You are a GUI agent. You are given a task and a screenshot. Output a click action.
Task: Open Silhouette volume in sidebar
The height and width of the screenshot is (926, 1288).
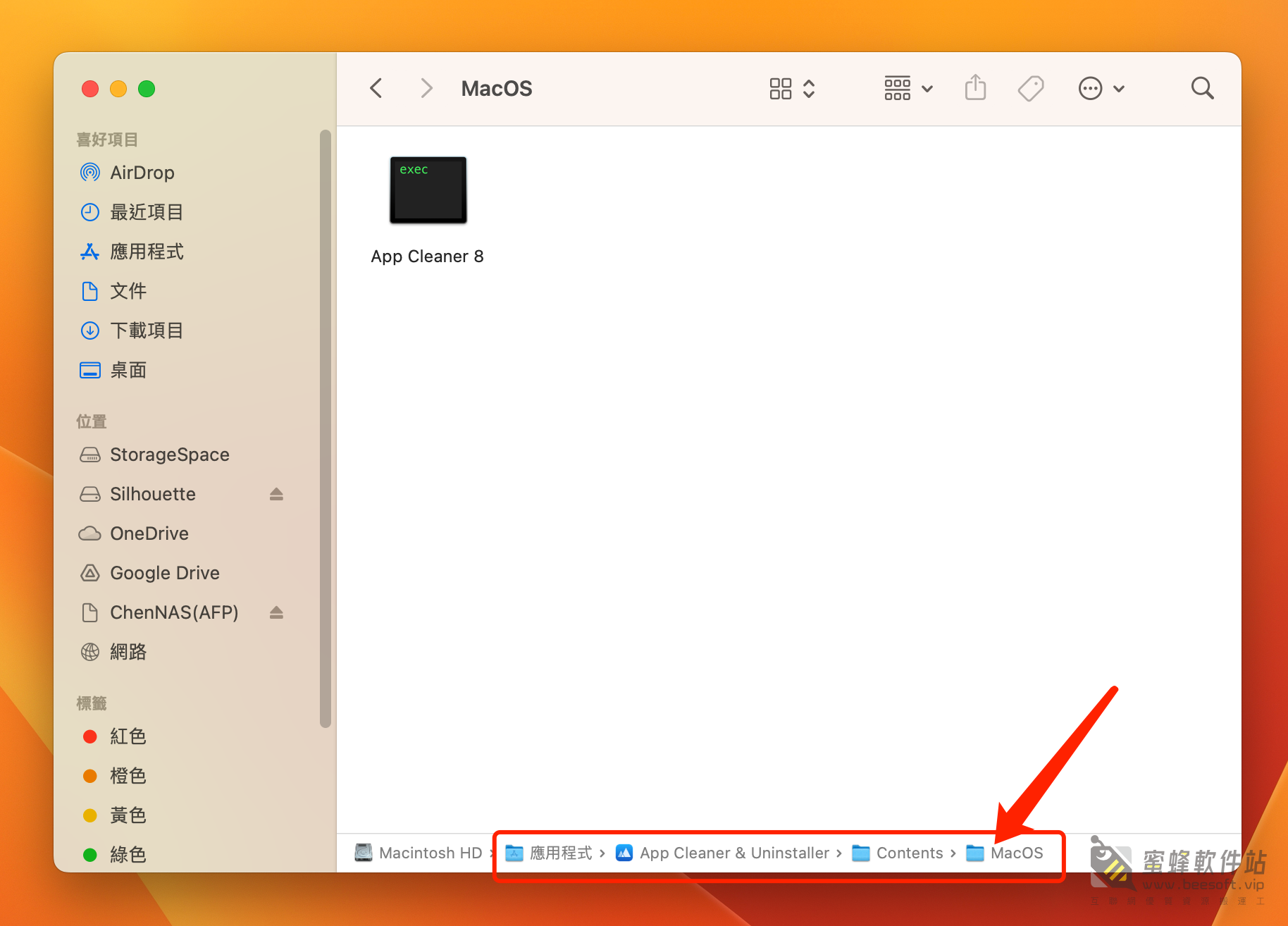[x=153, y=494]
